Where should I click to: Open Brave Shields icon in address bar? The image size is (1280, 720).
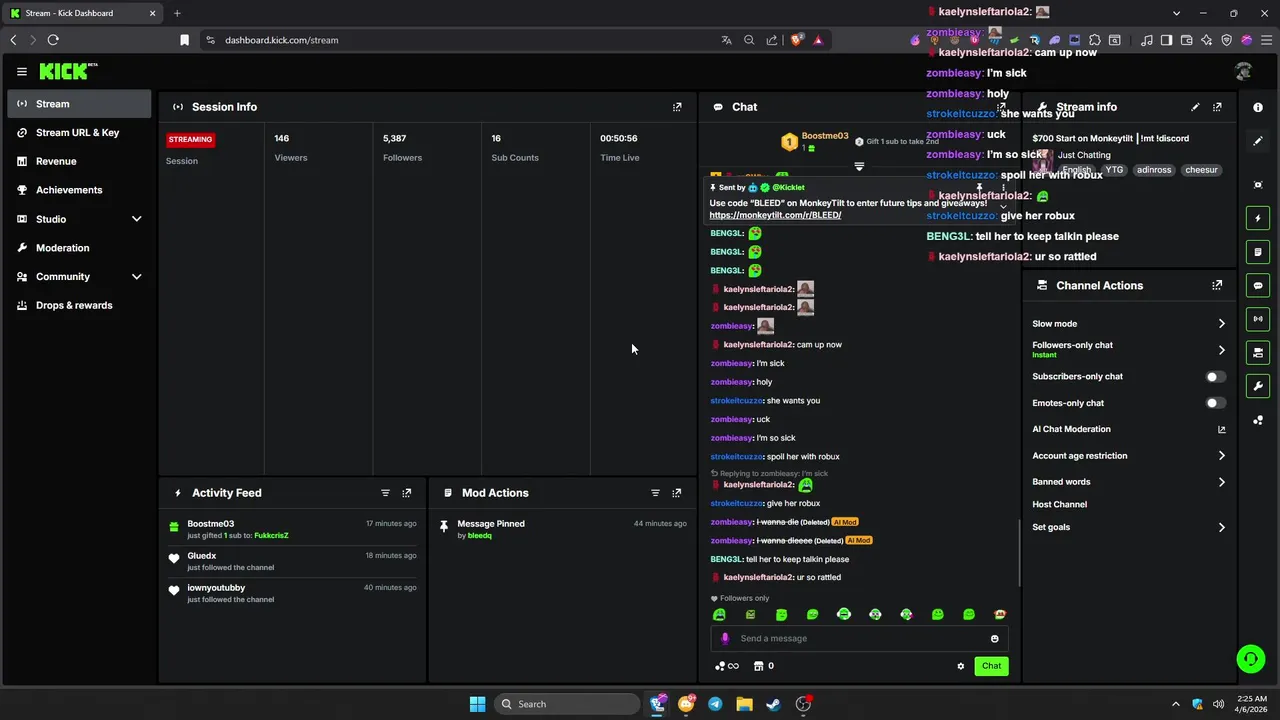(x=797, y=40)
